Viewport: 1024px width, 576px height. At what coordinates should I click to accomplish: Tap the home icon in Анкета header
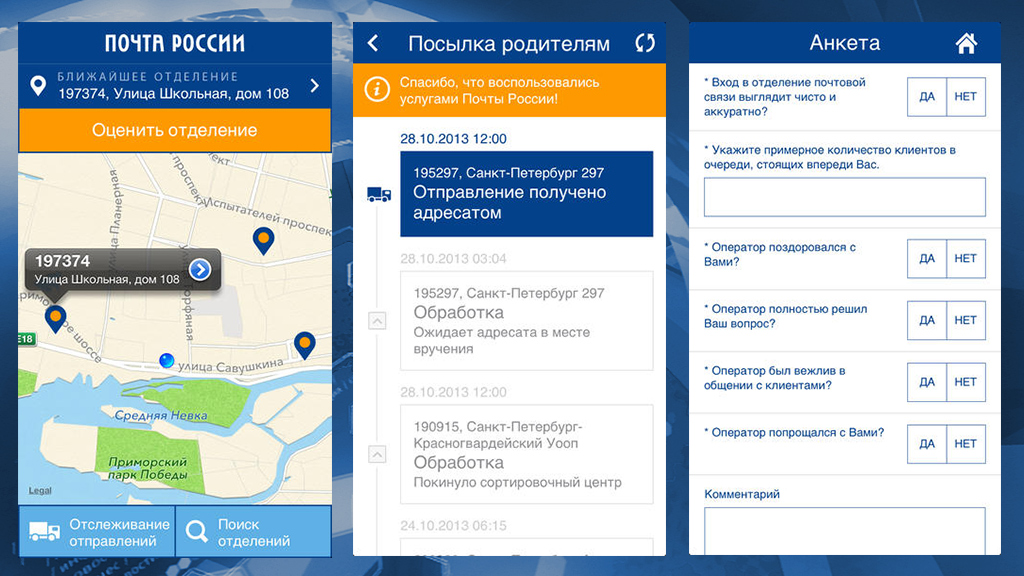(x=965, y=44)
